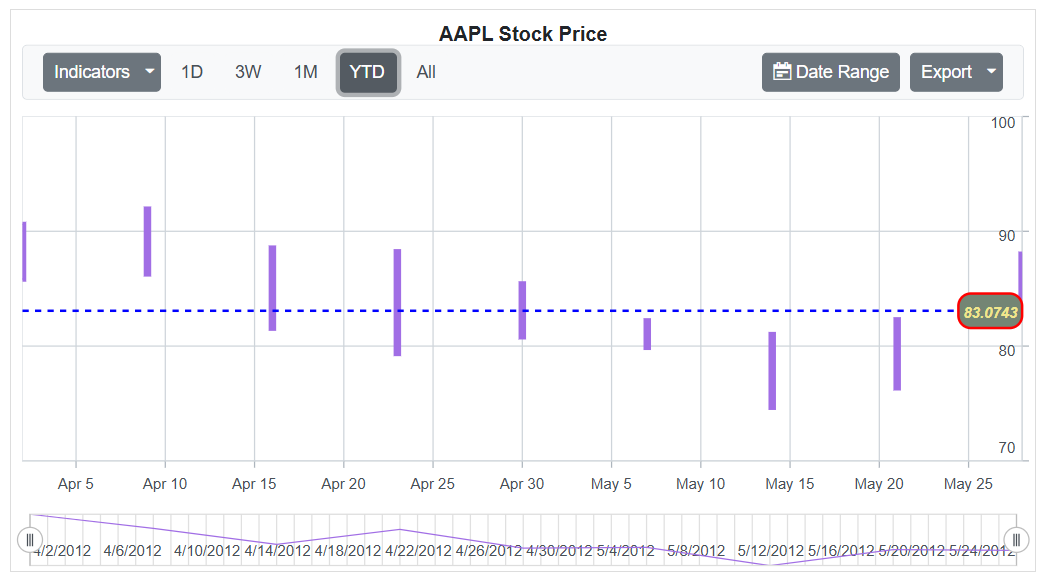This screenshot has width=1040, height=576.
Task: Click the candlestick near Apr 9
Action: 147,241
